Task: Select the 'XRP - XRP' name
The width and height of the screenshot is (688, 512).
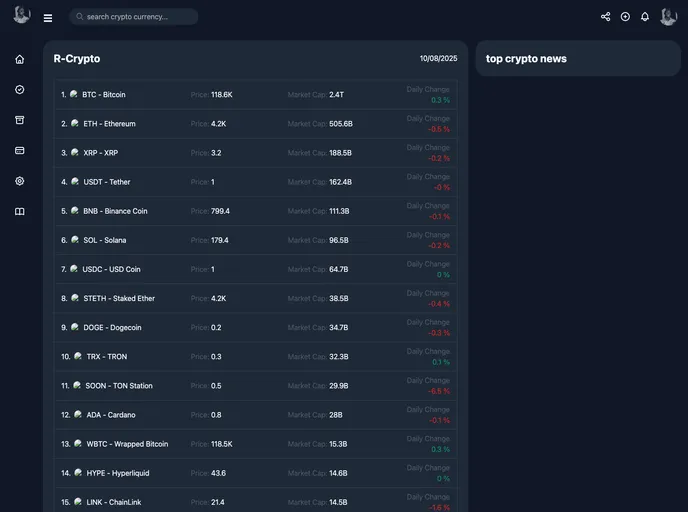Action: point(100,153)
